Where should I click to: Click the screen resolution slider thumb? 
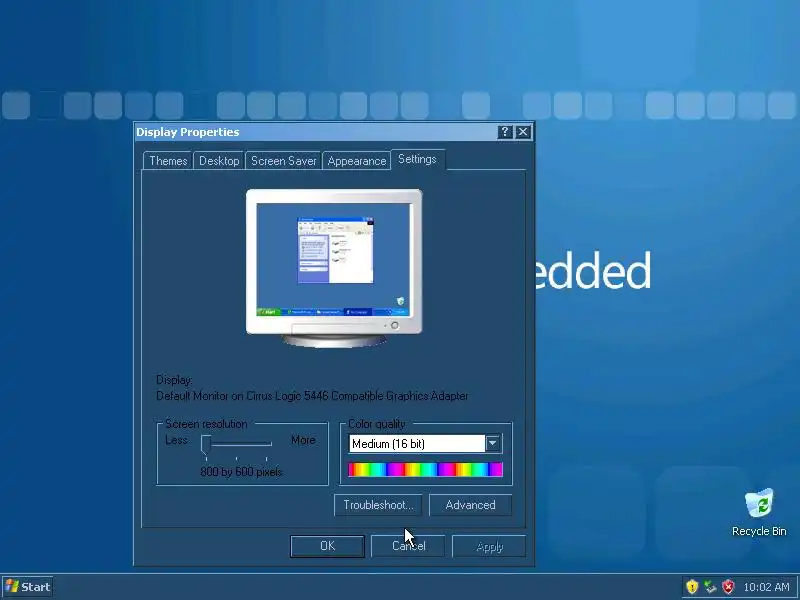coord(206,444)
